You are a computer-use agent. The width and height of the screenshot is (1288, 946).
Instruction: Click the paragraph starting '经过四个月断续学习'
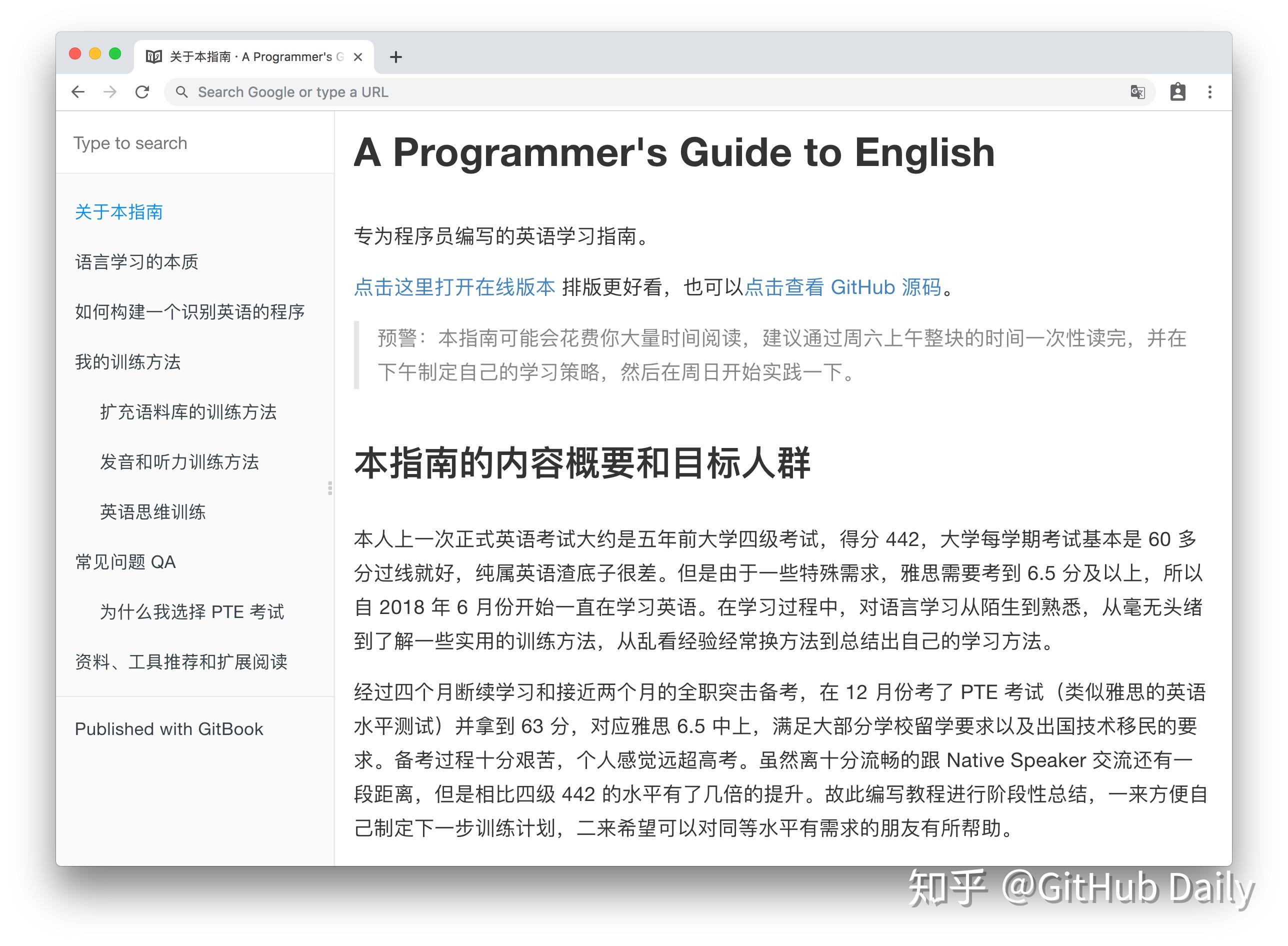click(x=780, y=760)
